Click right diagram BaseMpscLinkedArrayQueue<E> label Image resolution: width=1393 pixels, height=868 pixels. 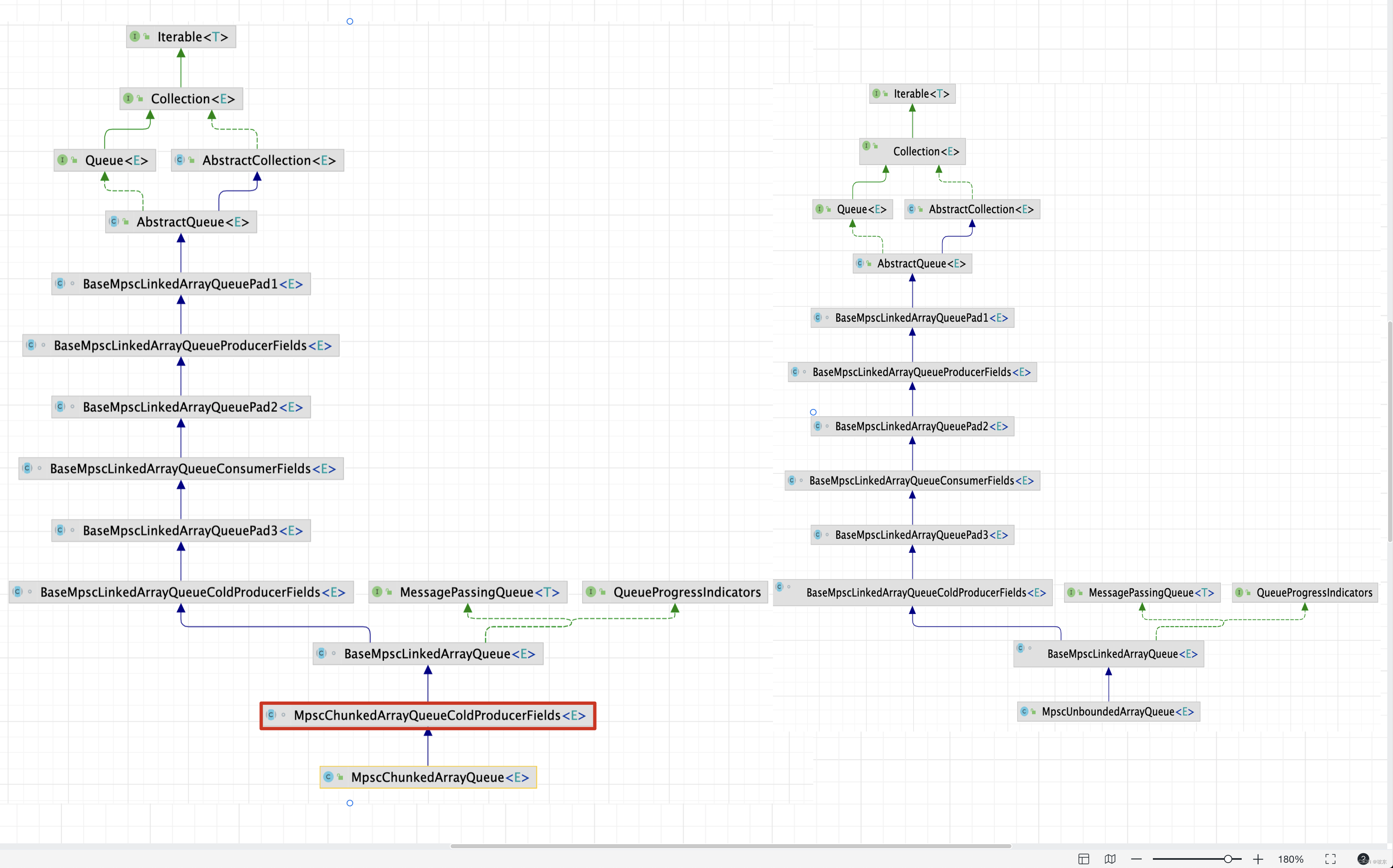click(1122, 653)
